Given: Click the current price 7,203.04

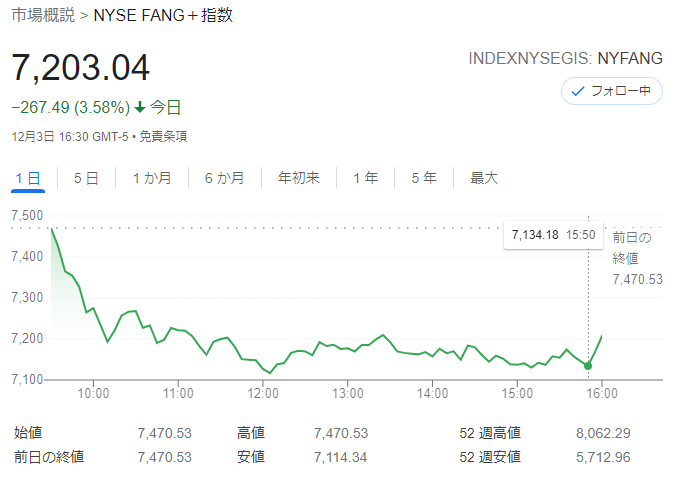Looking at the screenshot, I should click(80, 67).
